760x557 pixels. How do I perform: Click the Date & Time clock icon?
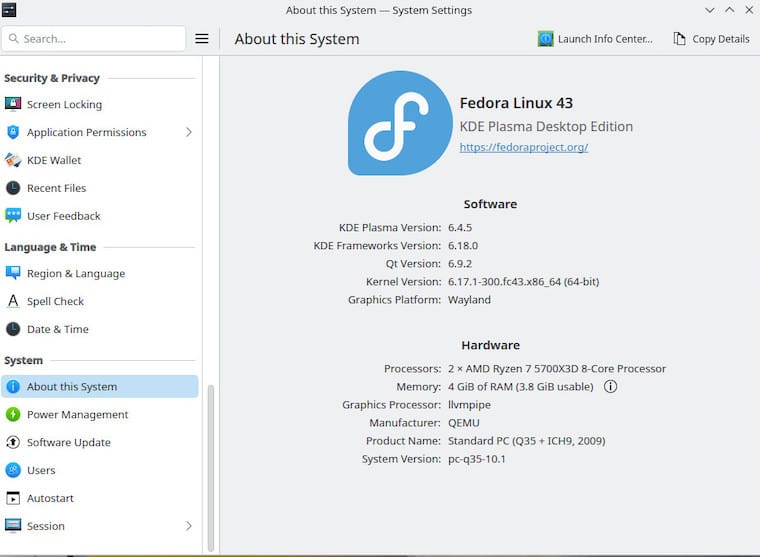coord(13,329)
